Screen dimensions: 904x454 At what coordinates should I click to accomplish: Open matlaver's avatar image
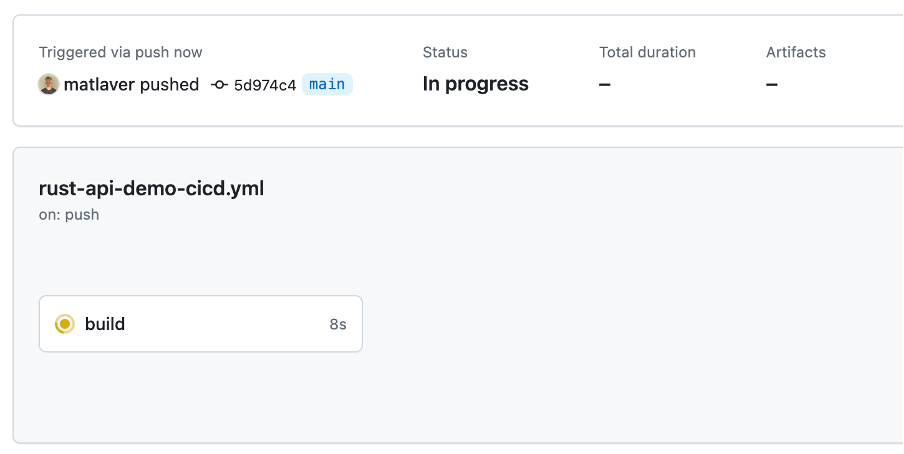click(x=48, y=84)
